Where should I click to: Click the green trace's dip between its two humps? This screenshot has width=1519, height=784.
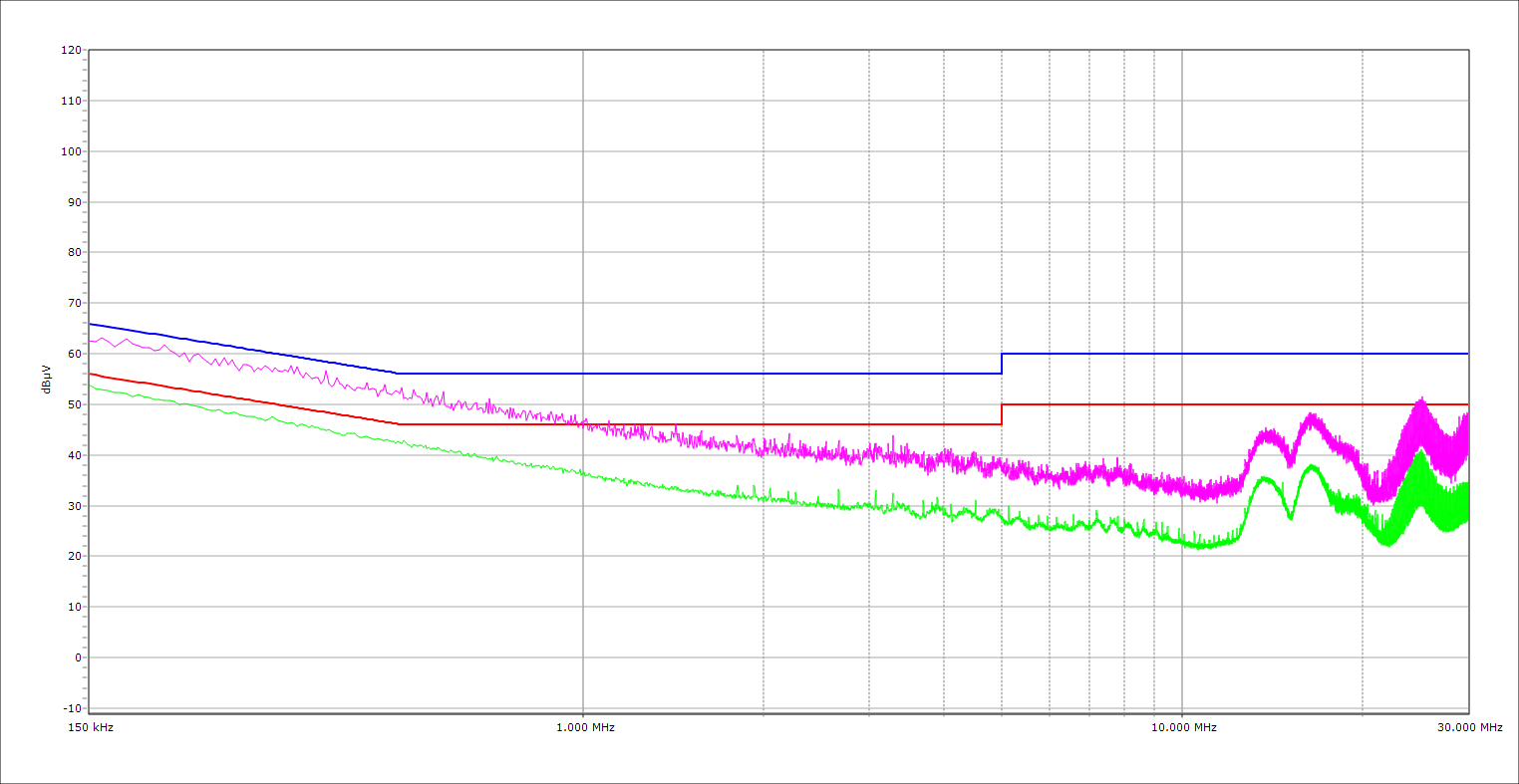1290,517
